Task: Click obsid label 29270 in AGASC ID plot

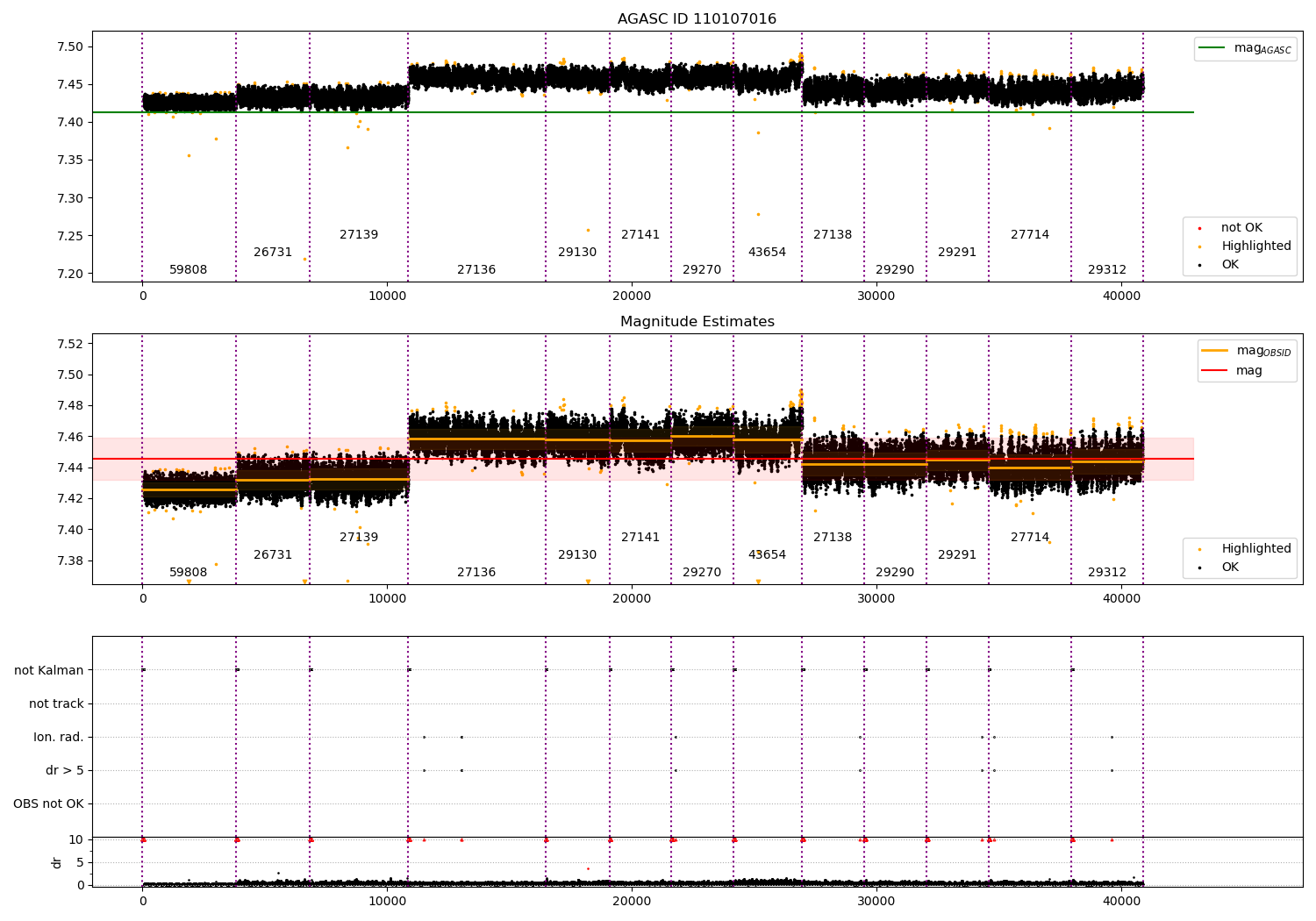Action: (x=702, y=270)
